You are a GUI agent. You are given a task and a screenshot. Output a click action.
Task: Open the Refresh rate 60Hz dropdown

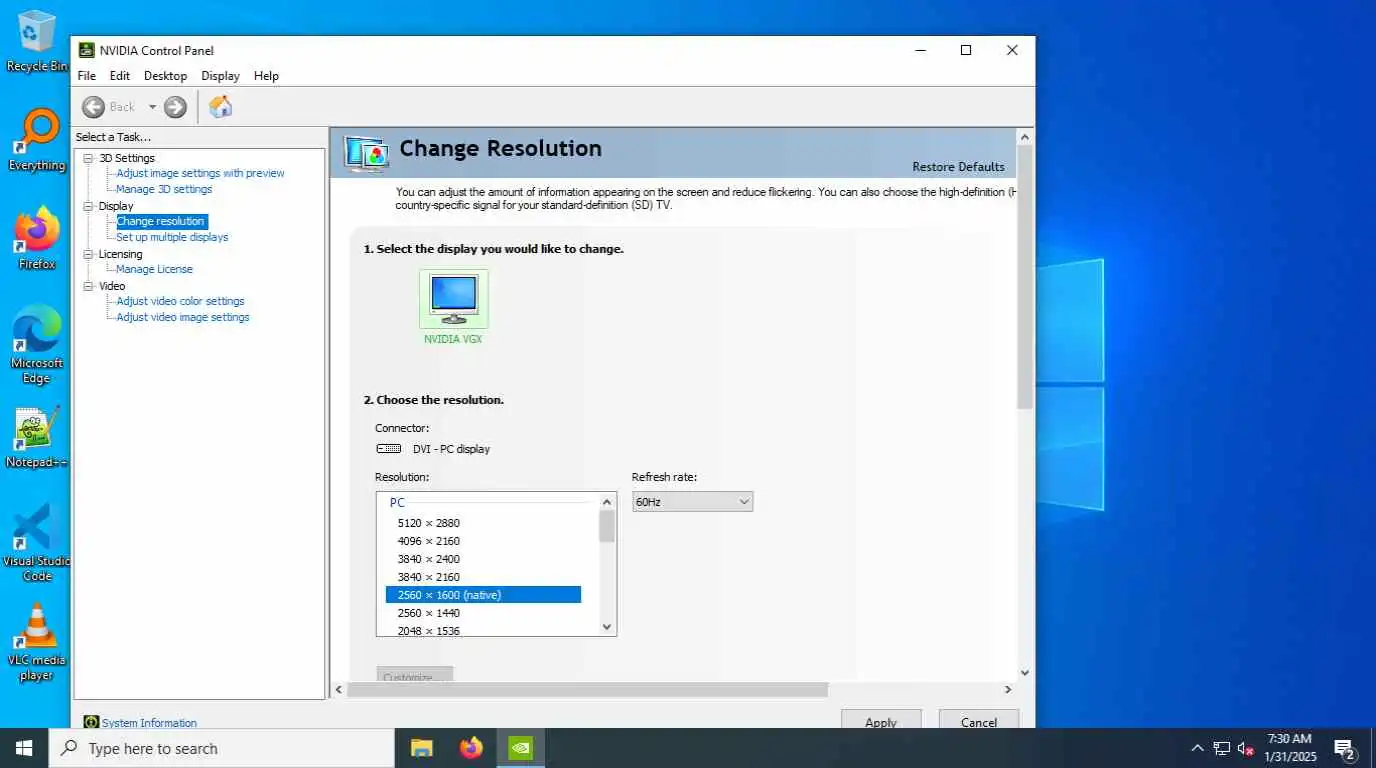[692, 502]
